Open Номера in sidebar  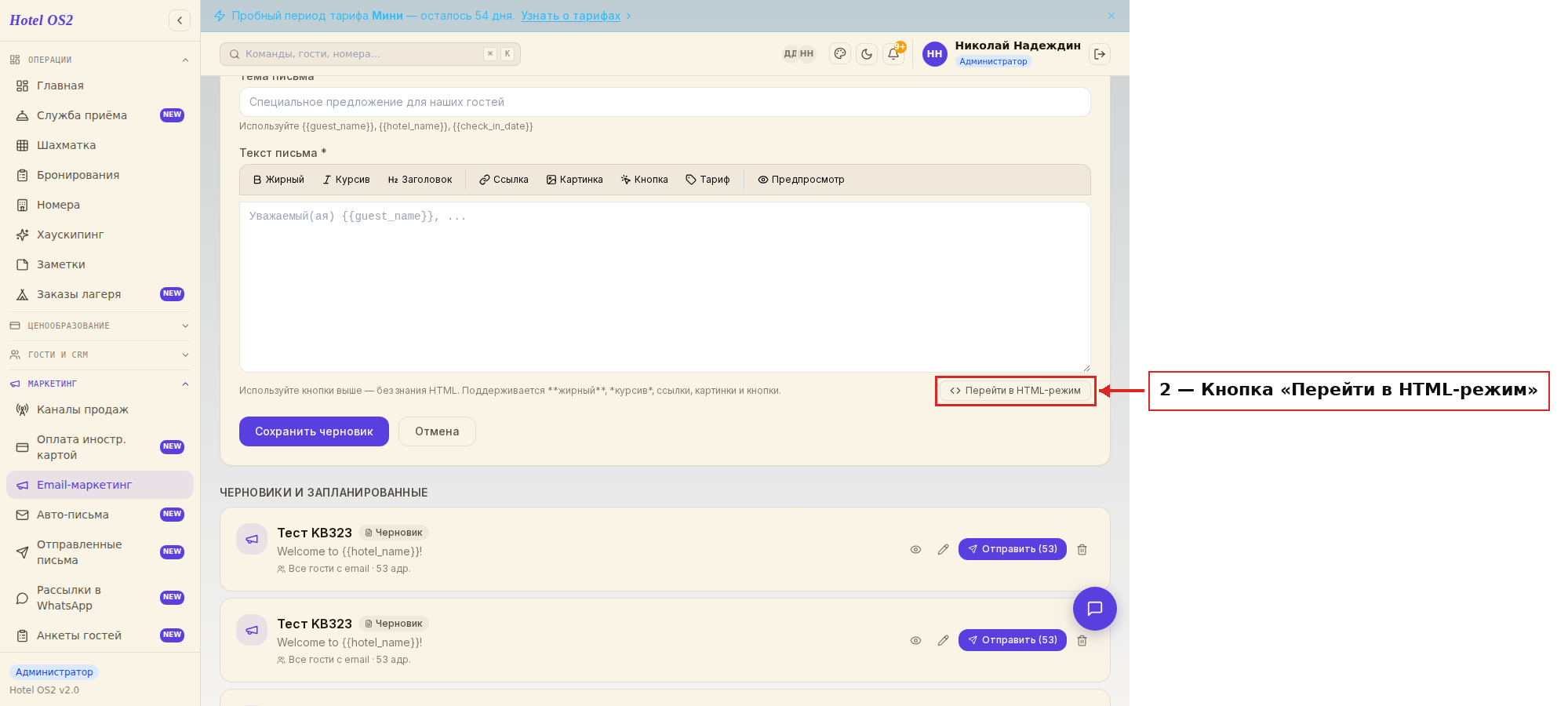(x=100, y=205)
